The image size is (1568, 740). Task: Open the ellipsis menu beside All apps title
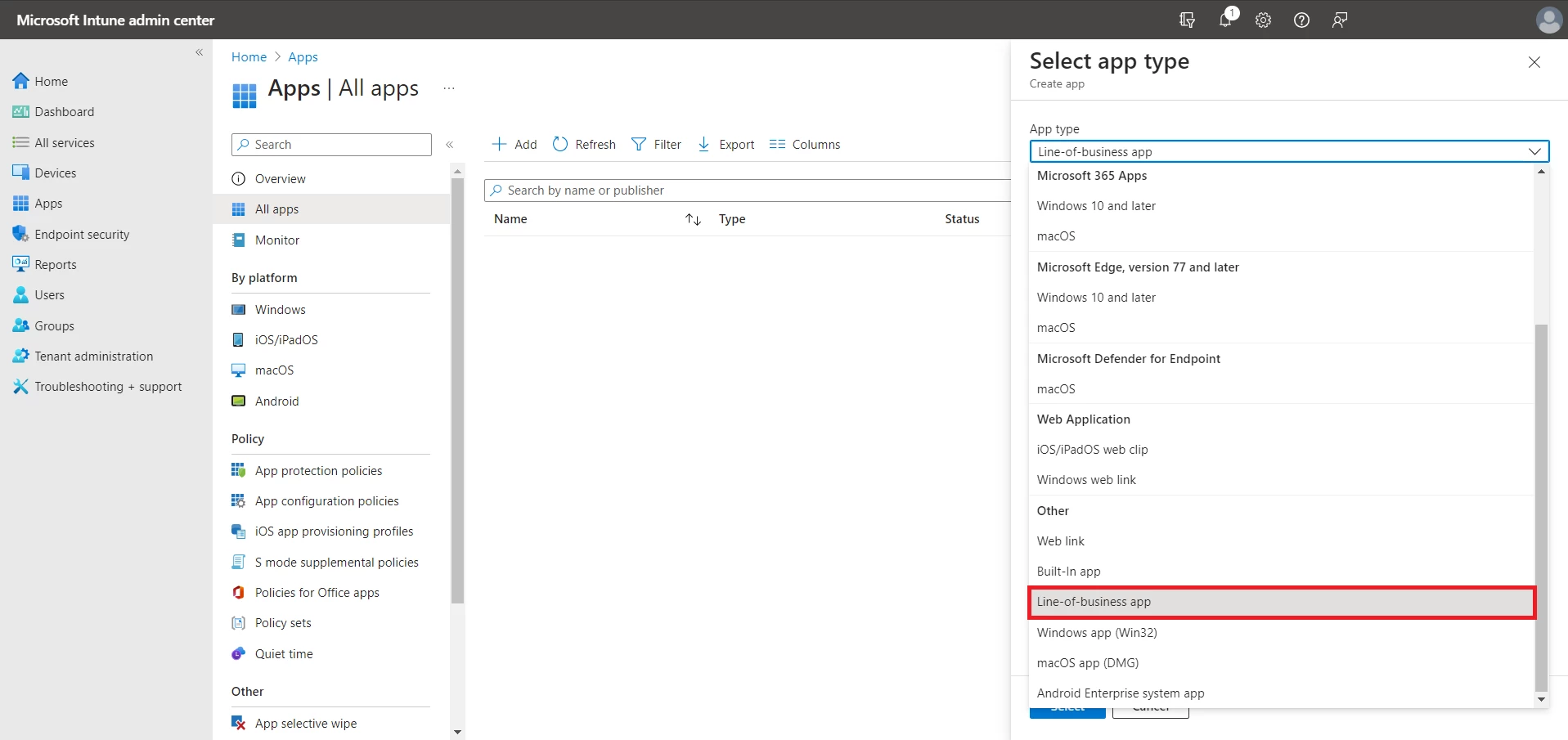tap(448, 88)
